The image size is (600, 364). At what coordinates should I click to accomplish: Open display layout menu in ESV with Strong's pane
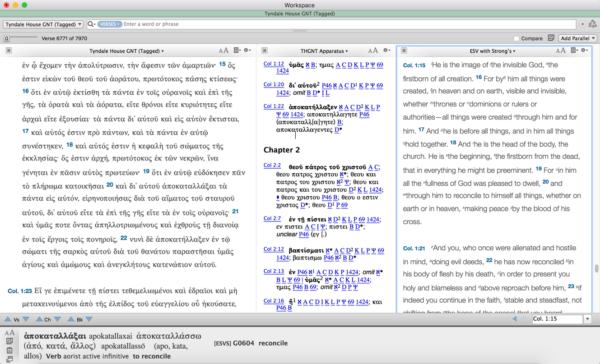tap(574, 50)
